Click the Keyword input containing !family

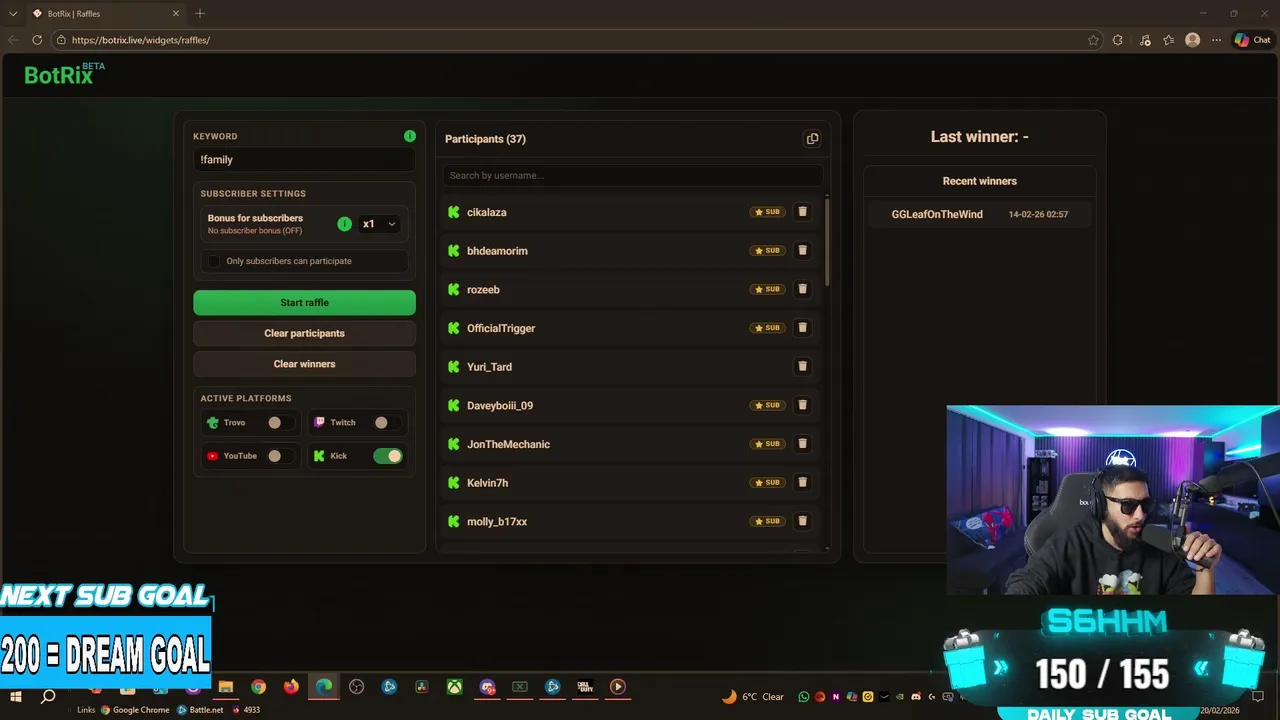point(304,160)
